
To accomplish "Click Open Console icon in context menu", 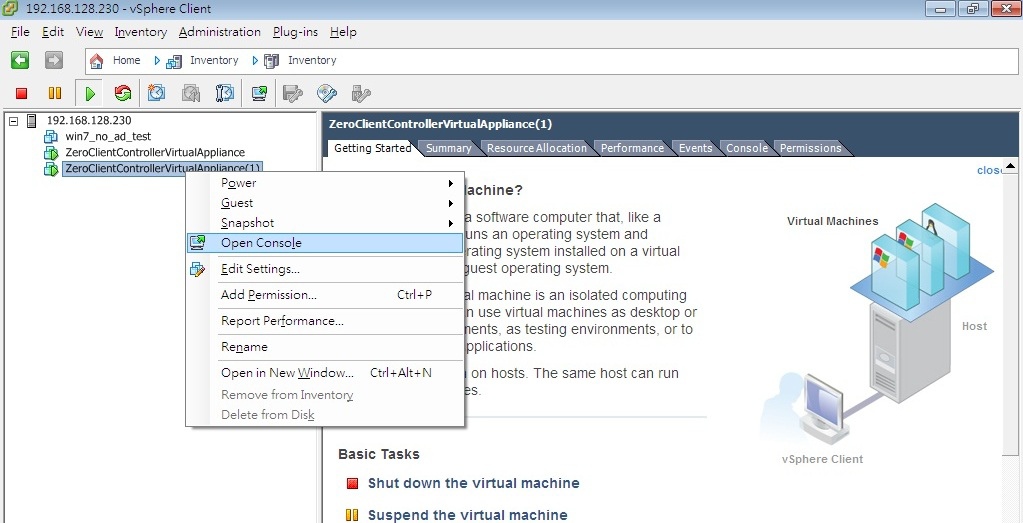I will [197, 243].
